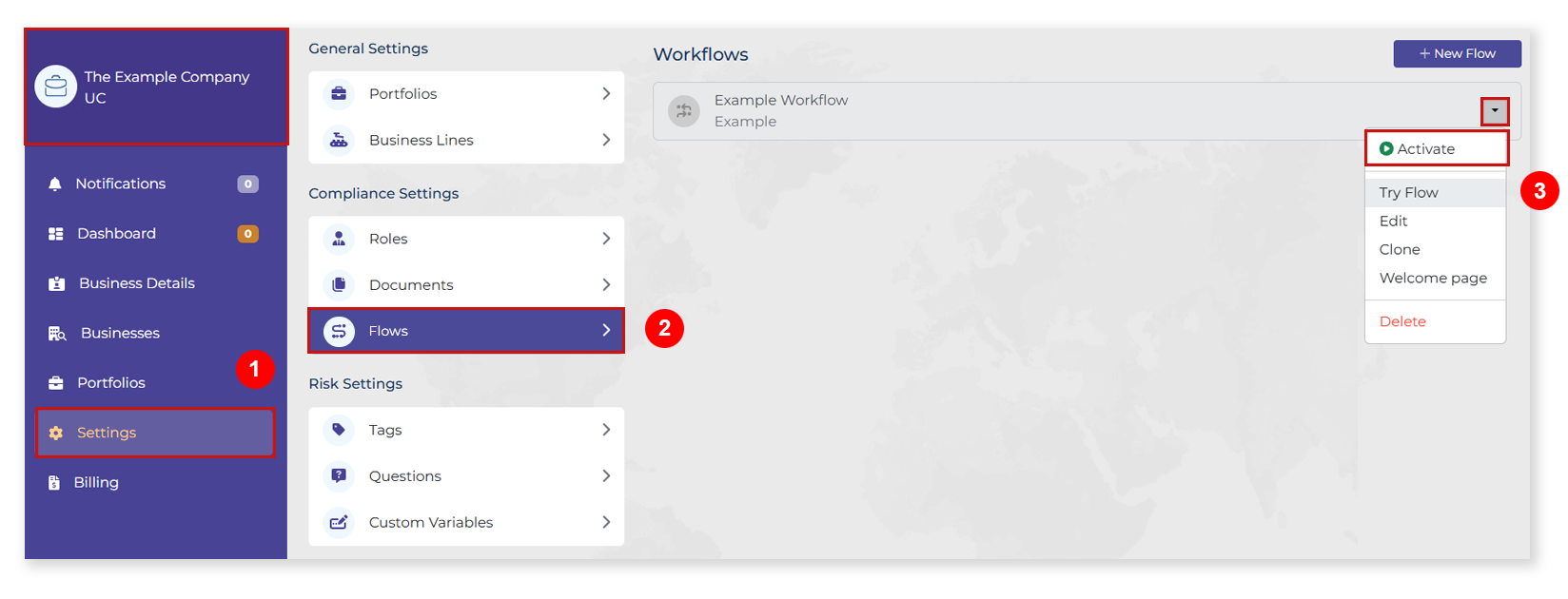This screenshot has height=599, width=1568.
Task: Open Business Details page
Action: point(155,283)
